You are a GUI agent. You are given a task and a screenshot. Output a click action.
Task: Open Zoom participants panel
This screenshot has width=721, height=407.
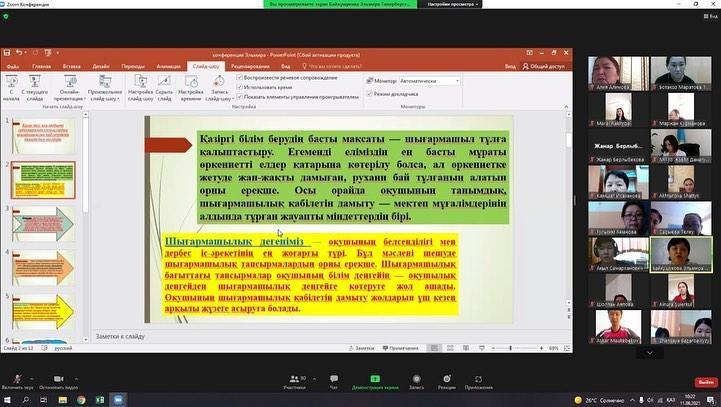(295, 378)
